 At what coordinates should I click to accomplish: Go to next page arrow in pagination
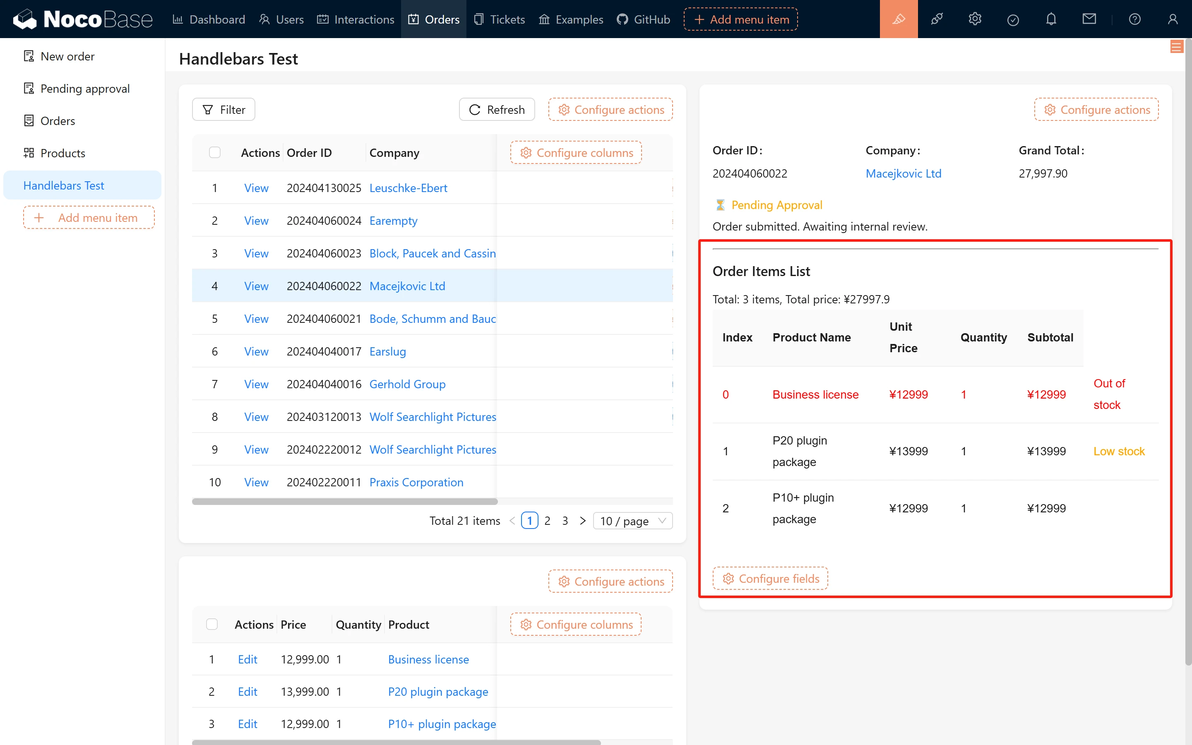click(x=582, y=521)
